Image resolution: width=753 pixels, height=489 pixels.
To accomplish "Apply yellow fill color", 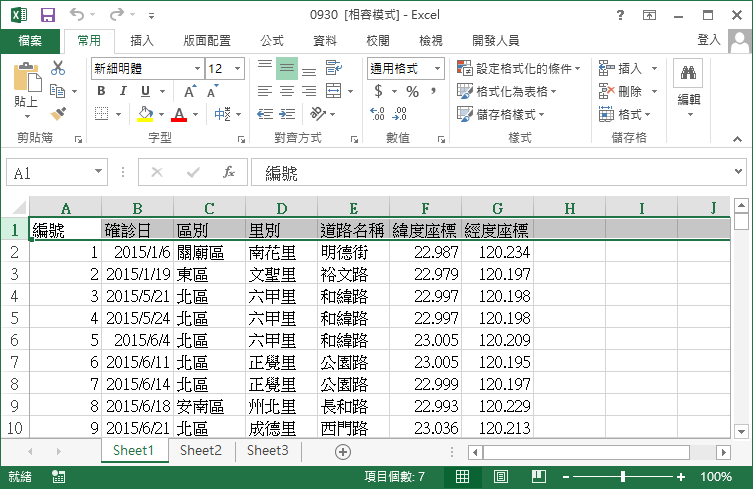I will [145, 114].
